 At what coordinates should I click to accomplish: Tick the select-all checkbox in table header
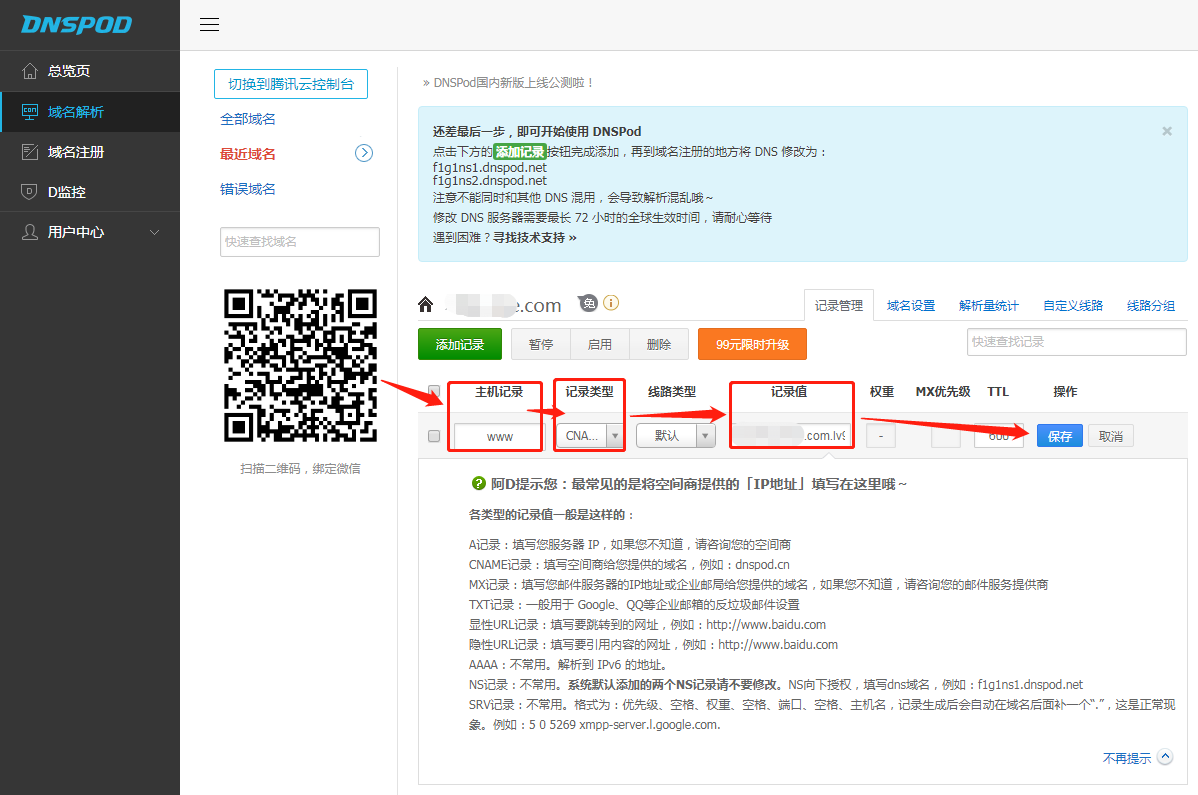434,392
